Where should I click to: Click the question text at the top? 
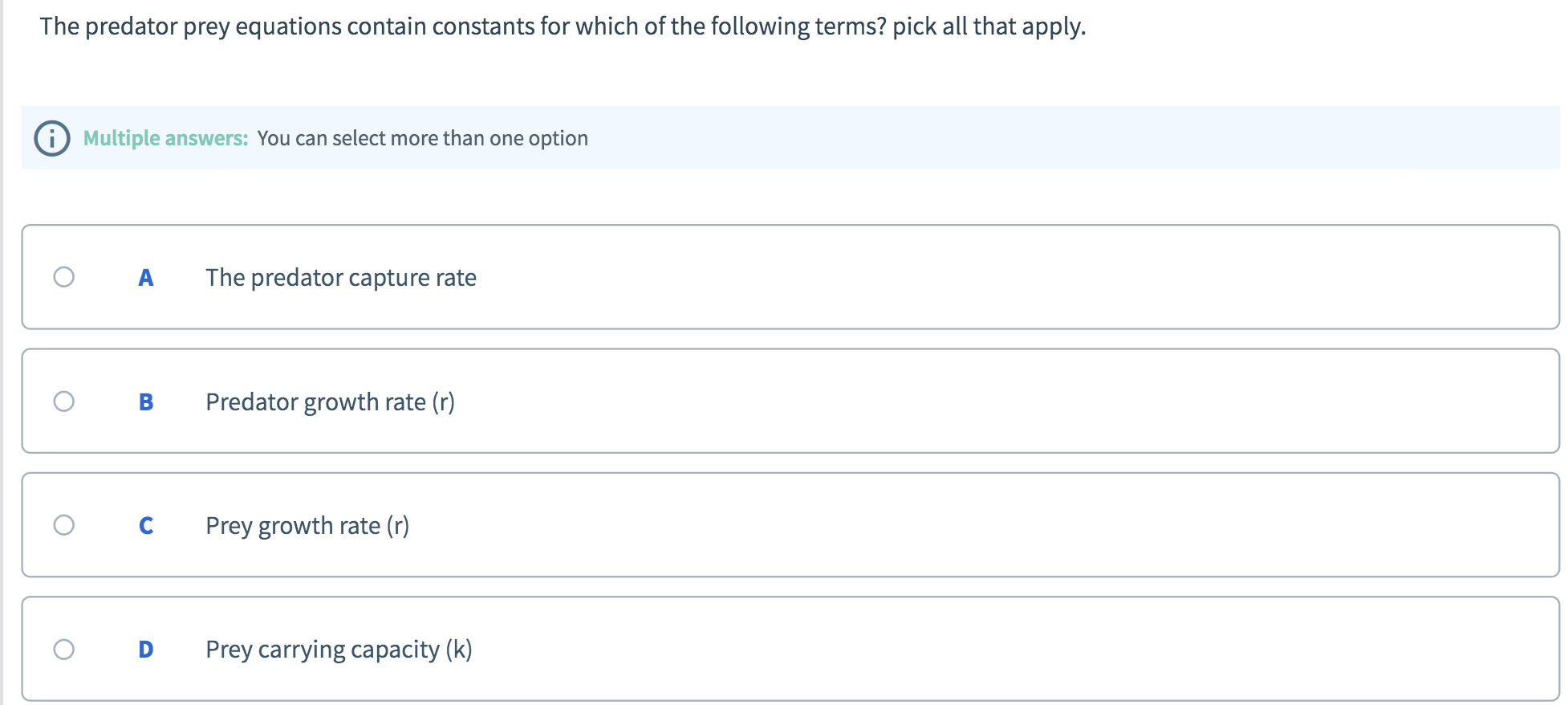pos(562,26)
